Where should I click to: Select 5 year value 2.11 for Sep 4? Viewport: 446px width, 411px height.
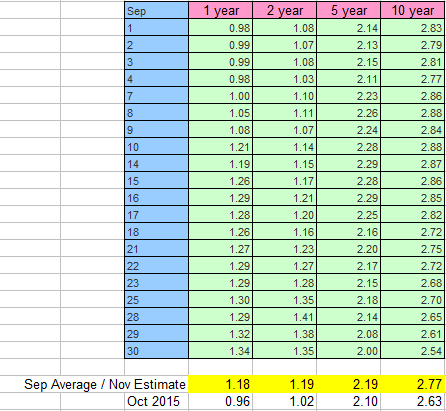coord(349,78)
